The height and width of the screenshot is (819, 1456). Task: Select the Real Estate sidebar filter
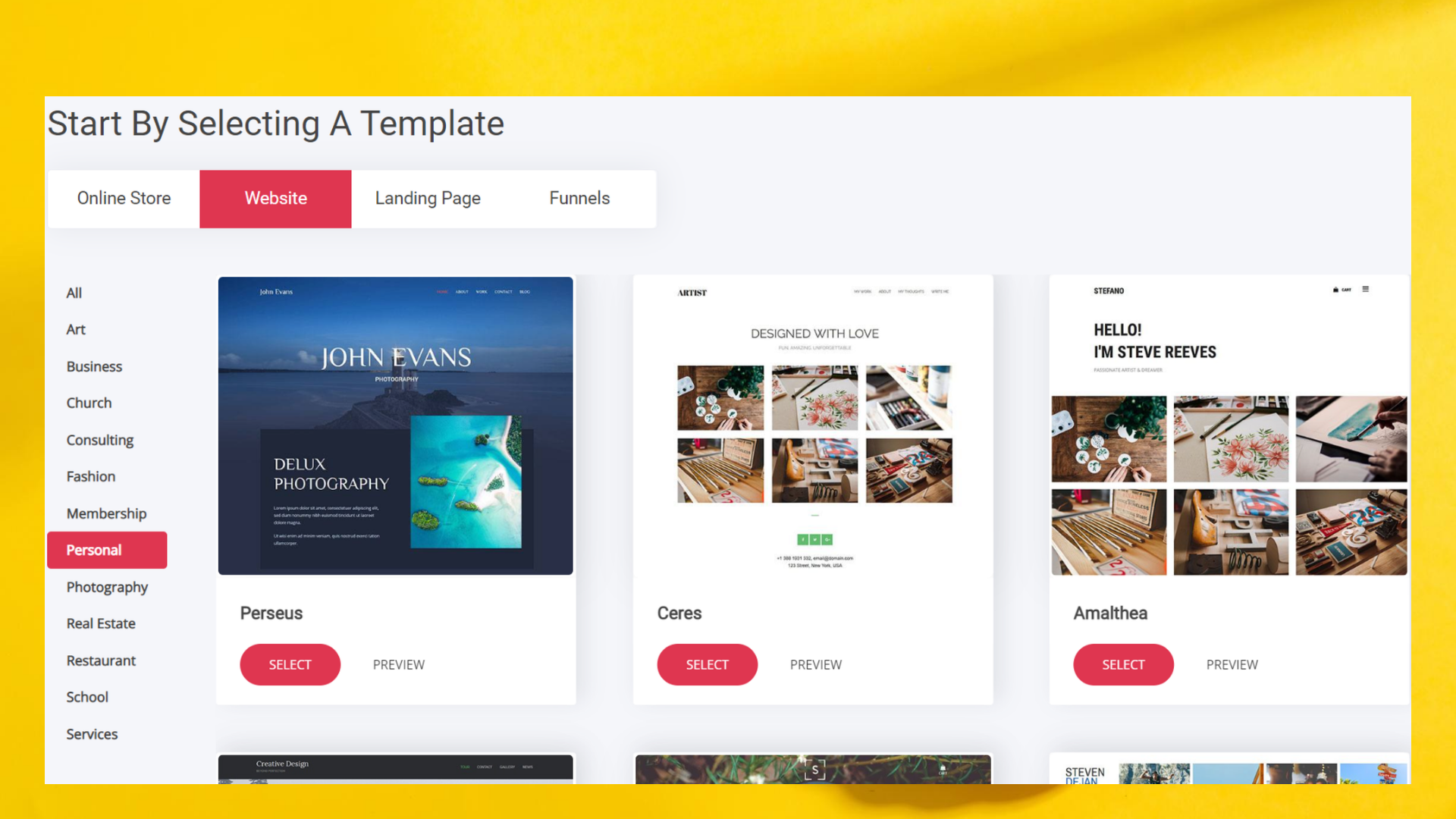[100, 623]
